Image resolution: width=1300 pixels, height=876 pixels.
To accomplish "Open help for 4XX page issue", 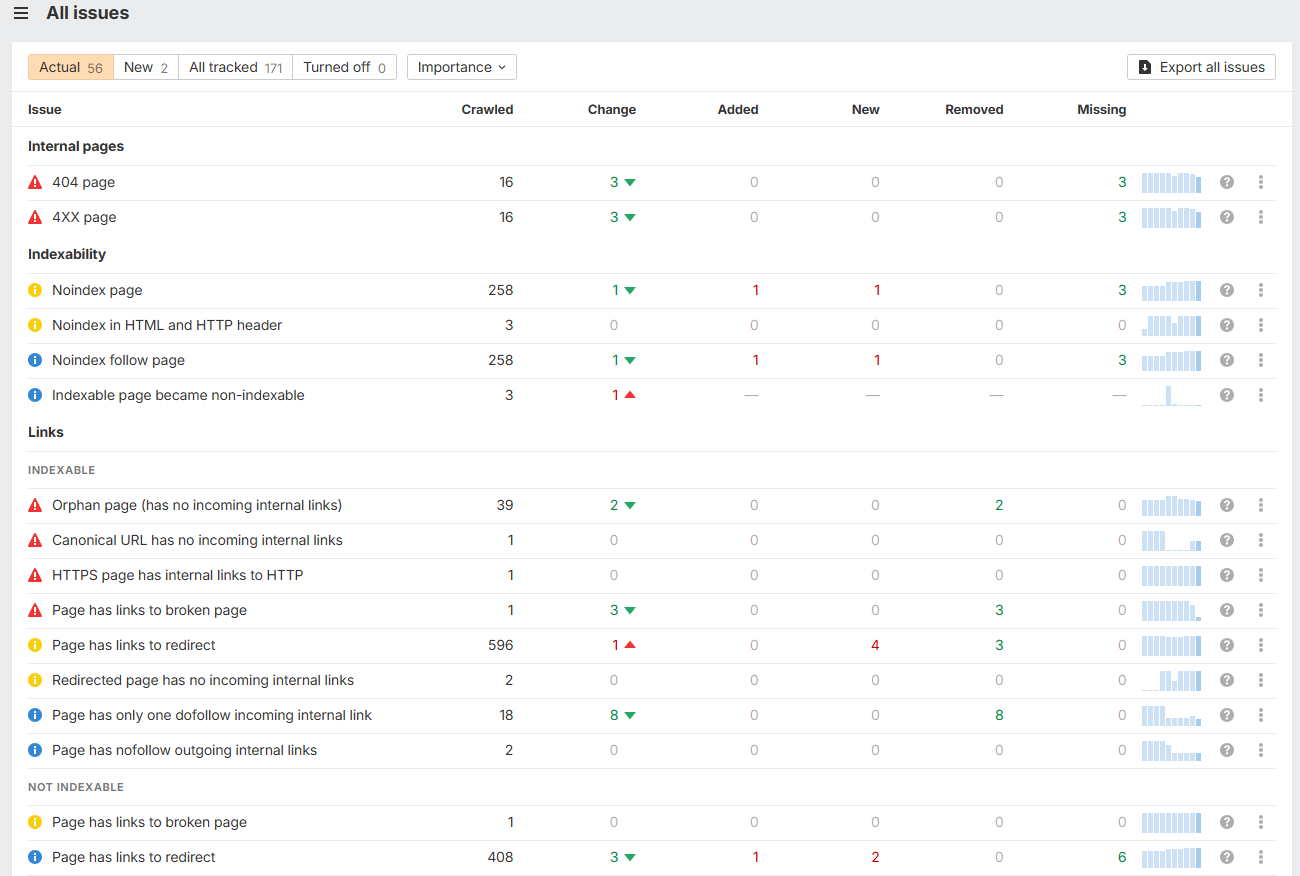I will (x=1227, y=217).
